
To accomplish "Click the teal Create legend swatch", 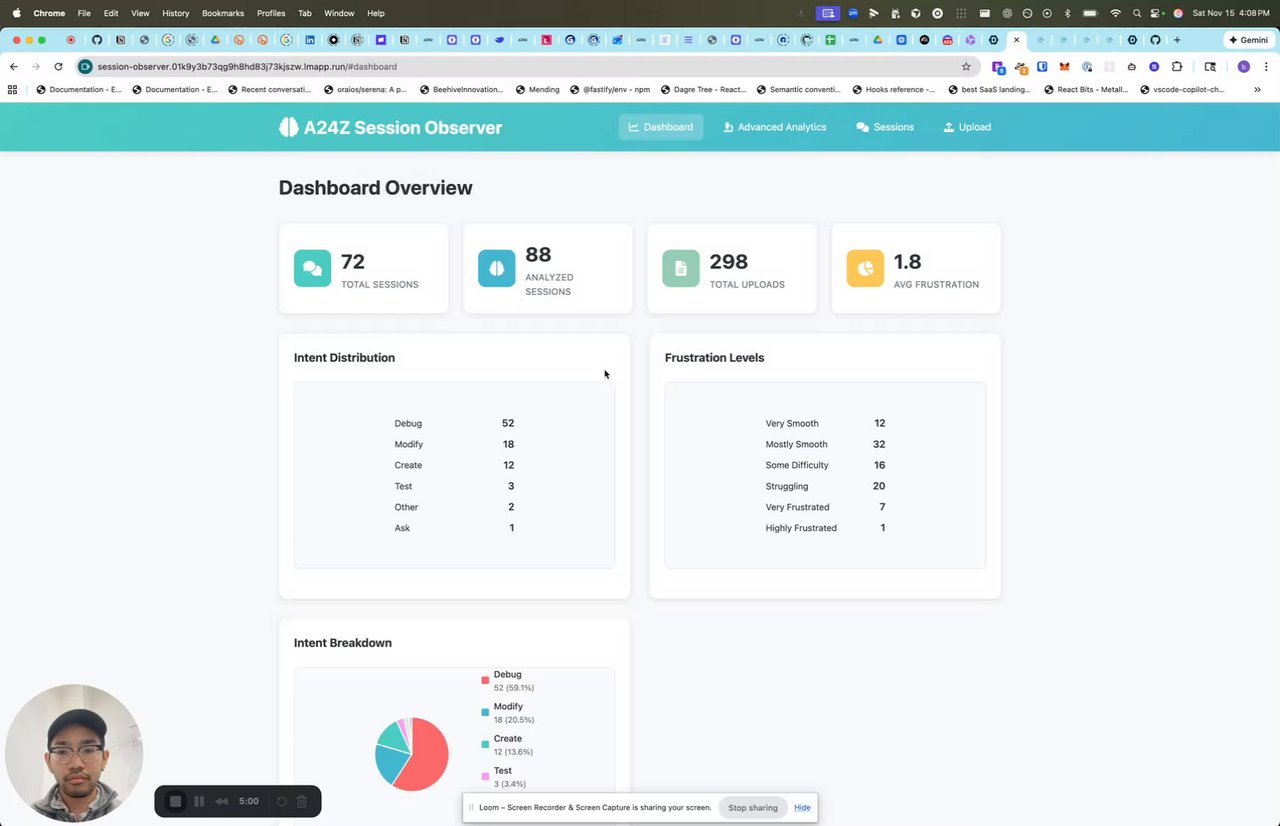I will 485,744.
